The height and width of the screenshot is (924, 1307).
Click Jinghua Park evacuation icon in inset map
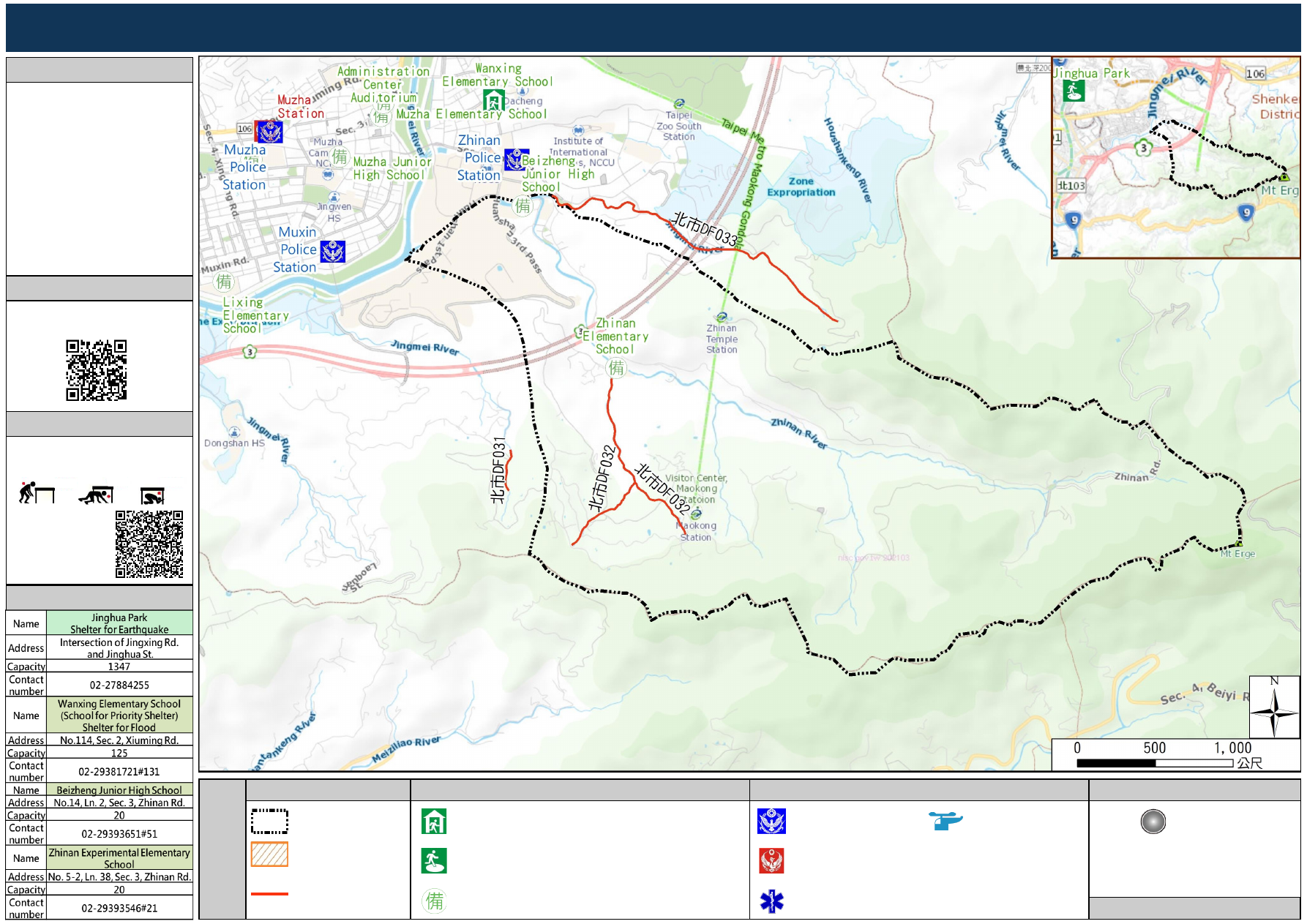click(x=1074, y=91)
